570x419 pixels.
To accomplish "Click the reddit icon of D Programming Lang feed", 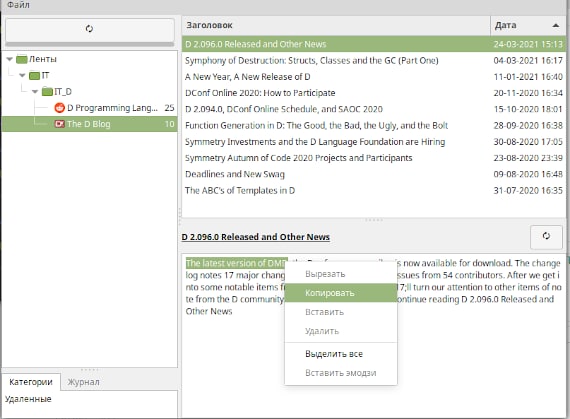I will click(59, 108).
